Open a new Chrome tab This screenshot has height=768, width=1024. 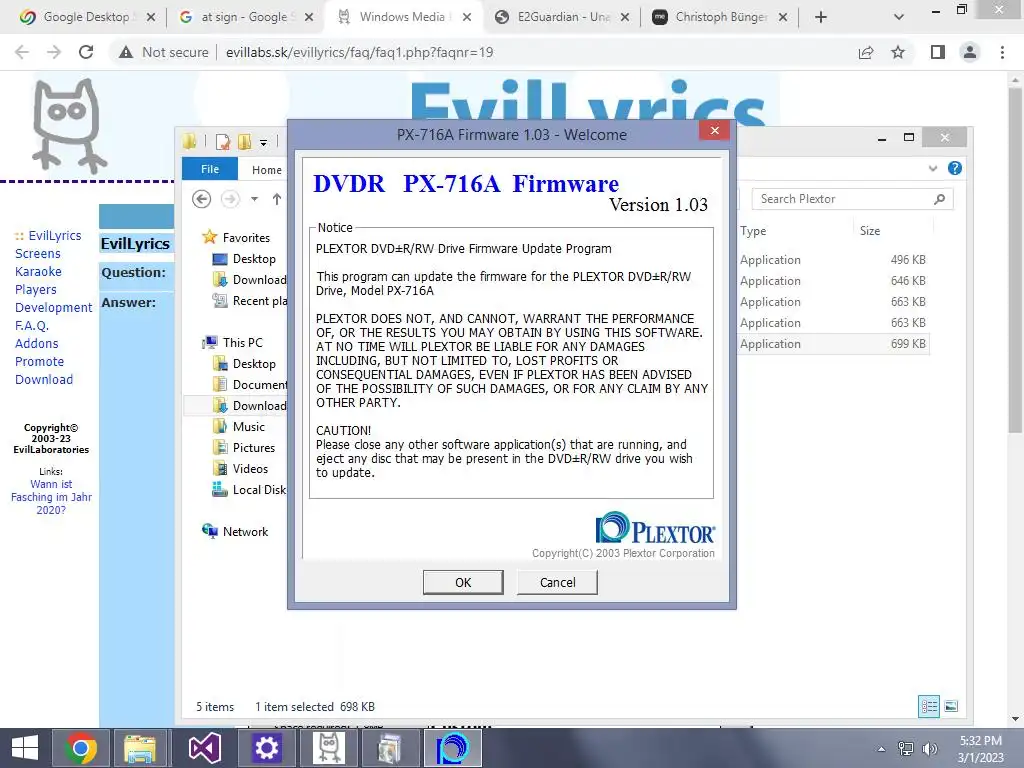(x=821, y=17)
